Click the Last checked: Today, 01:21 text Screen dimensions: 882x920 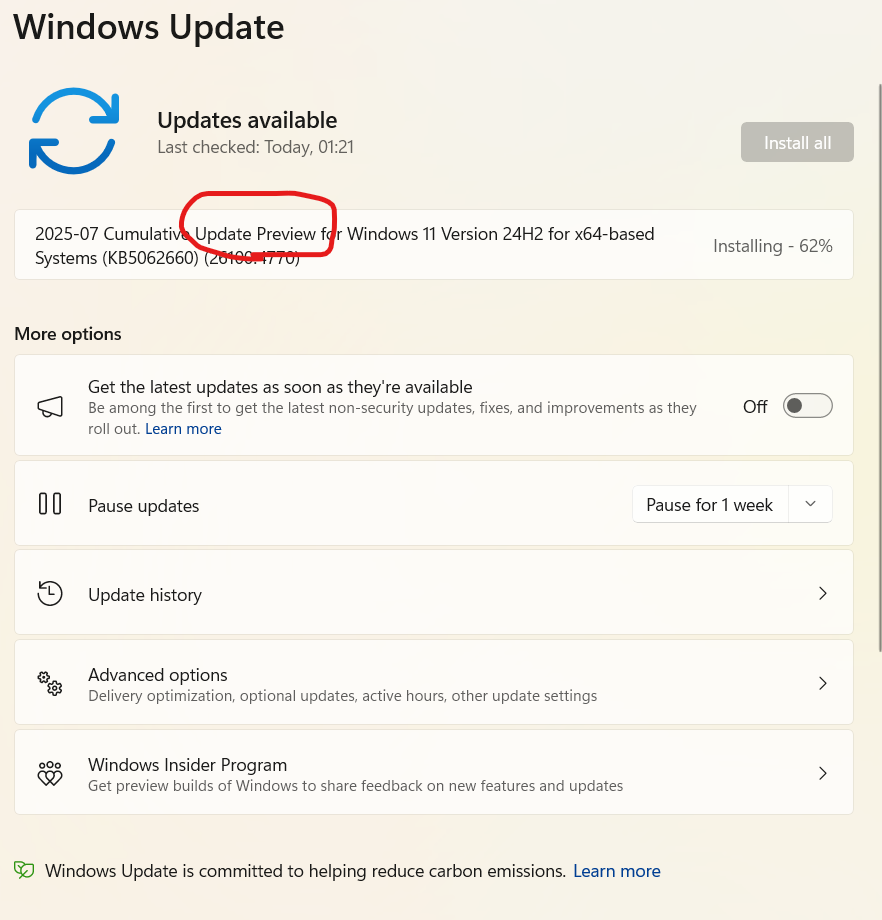pos(255,147)
